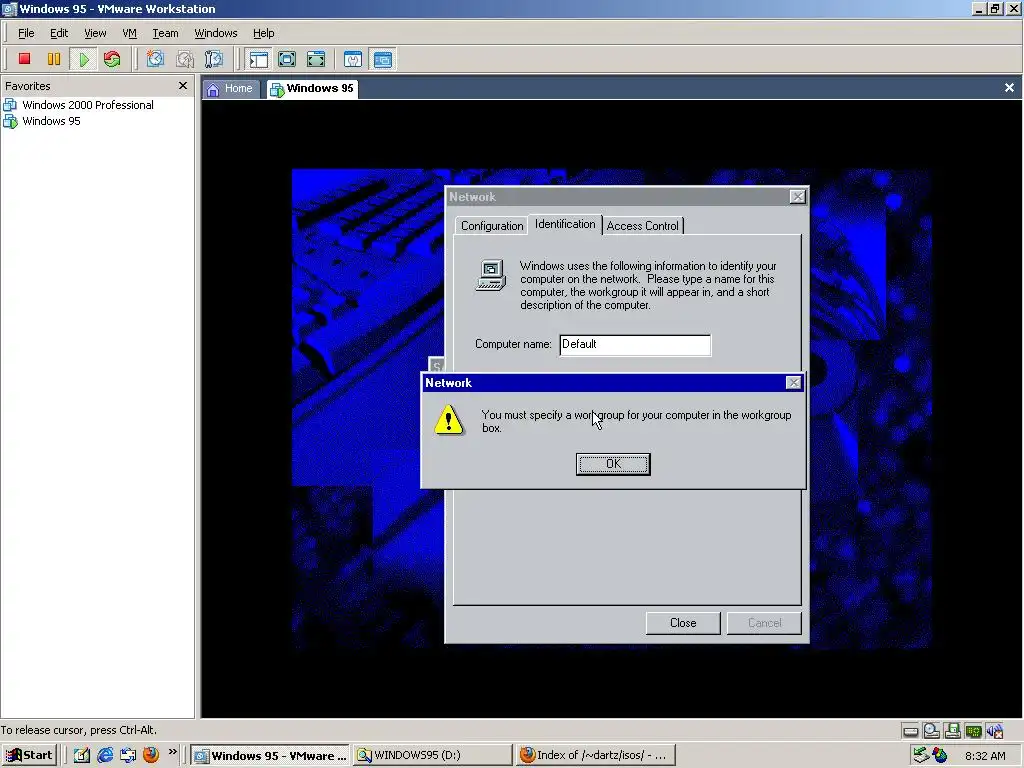
Task: Open the snapshot manager wrench-clock icon
Action: (x=214, y=59)
